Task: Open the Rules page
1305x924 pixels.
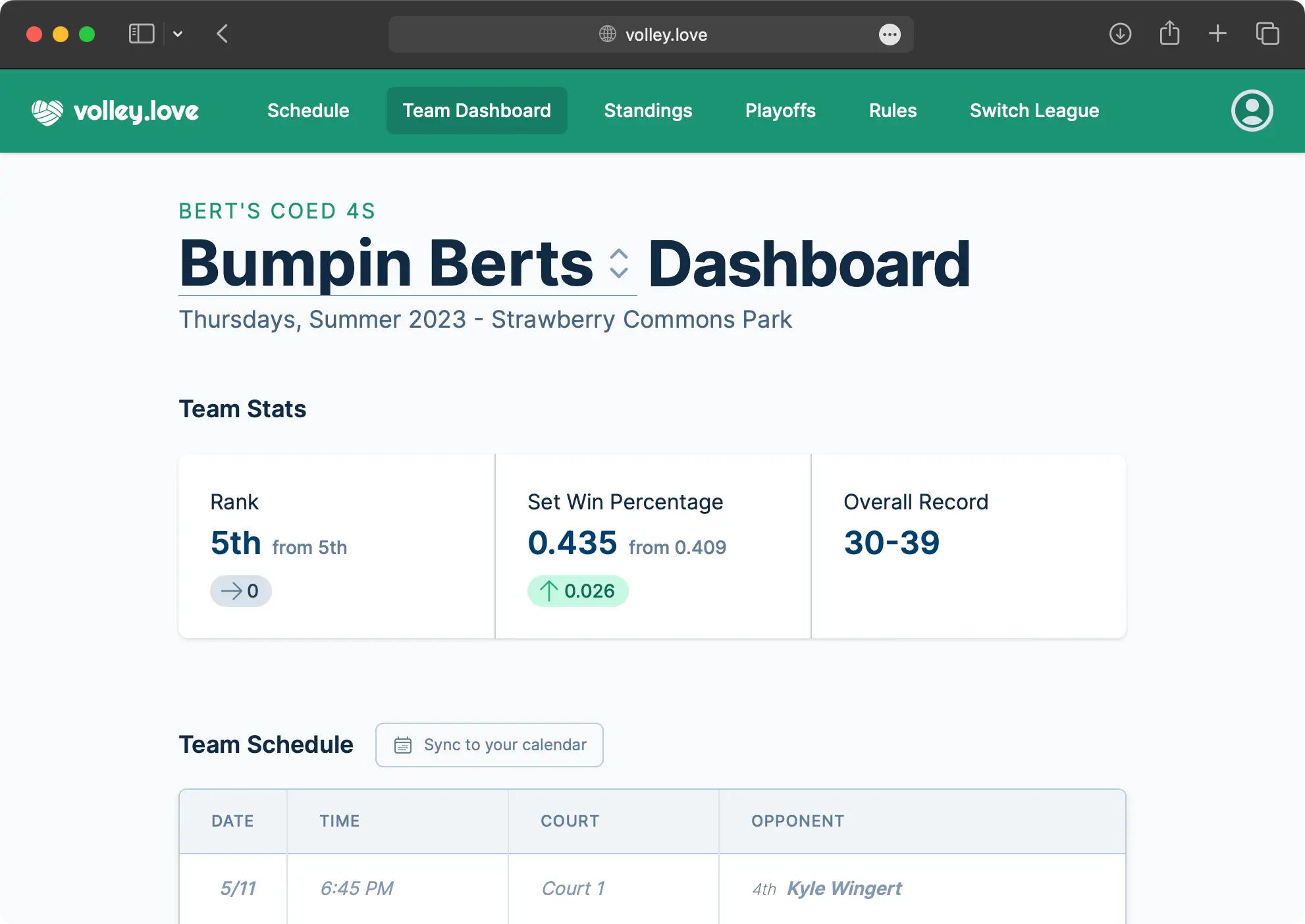Action: (892, 111)
